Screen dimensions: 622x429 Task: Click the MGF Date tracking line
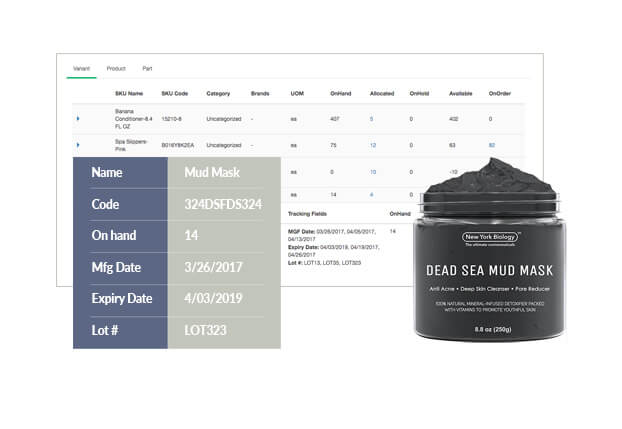point(332,235)
